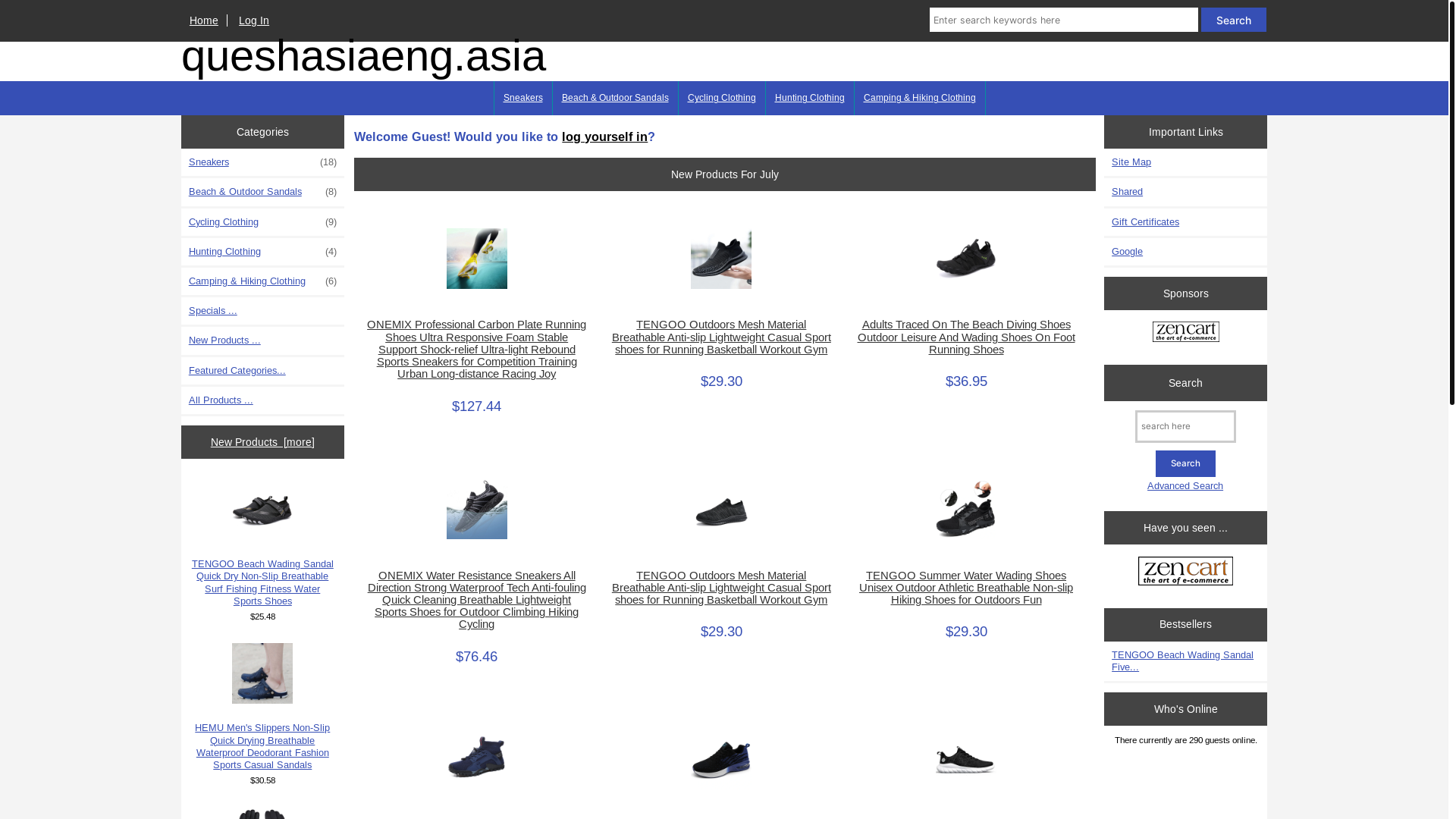
Task: Open the Log In page
Action: (x=254, y=20)
